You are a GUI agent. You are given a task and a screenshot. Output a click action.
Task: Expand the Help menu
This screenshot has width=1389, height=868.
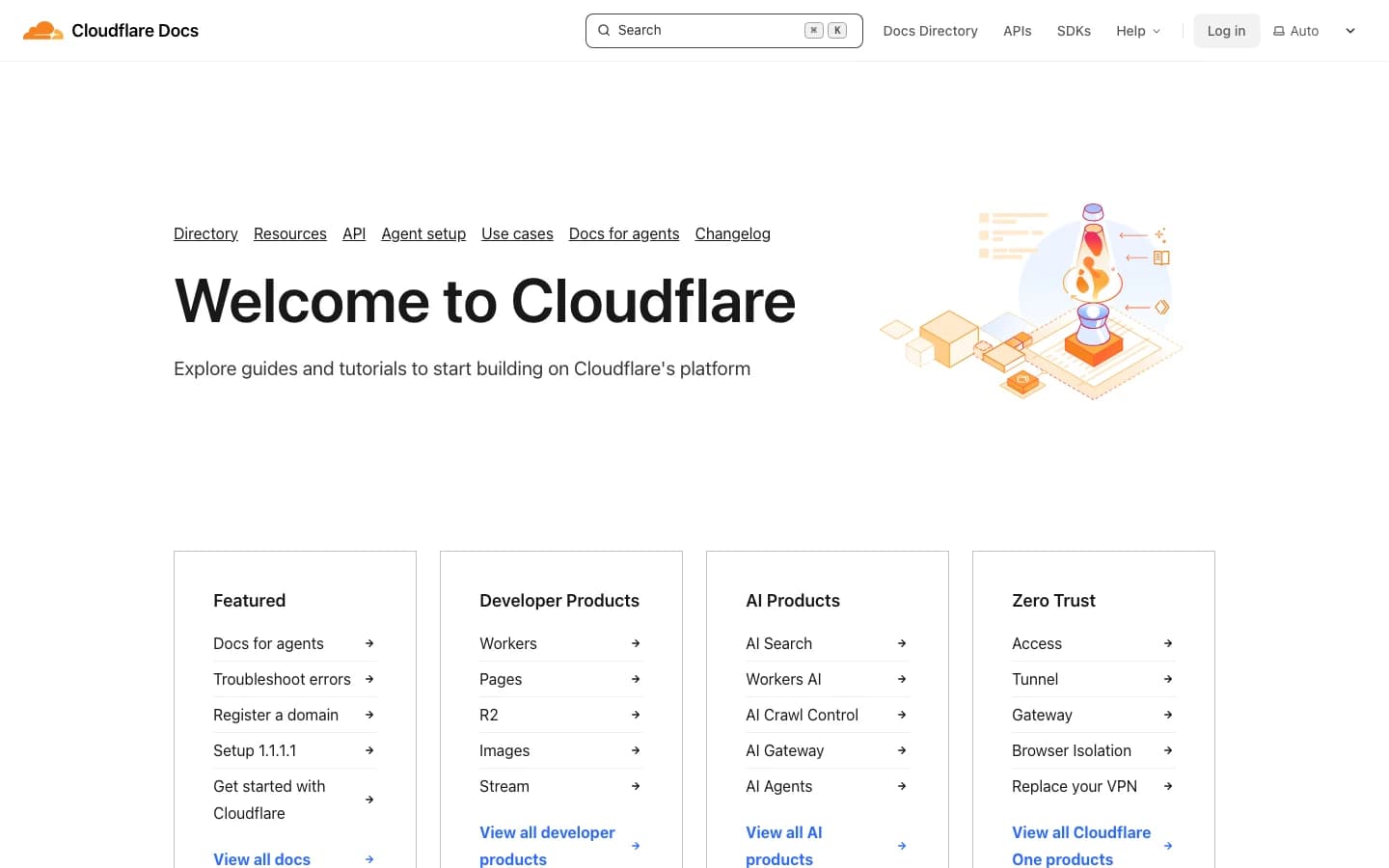[x=1138, y=31]
